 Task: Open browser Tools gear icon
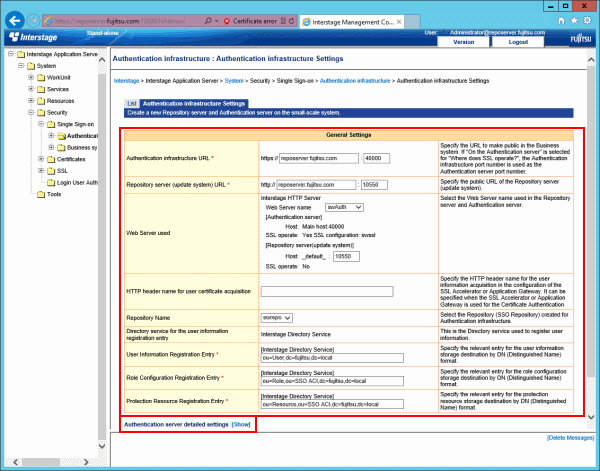tap(587, 21)
